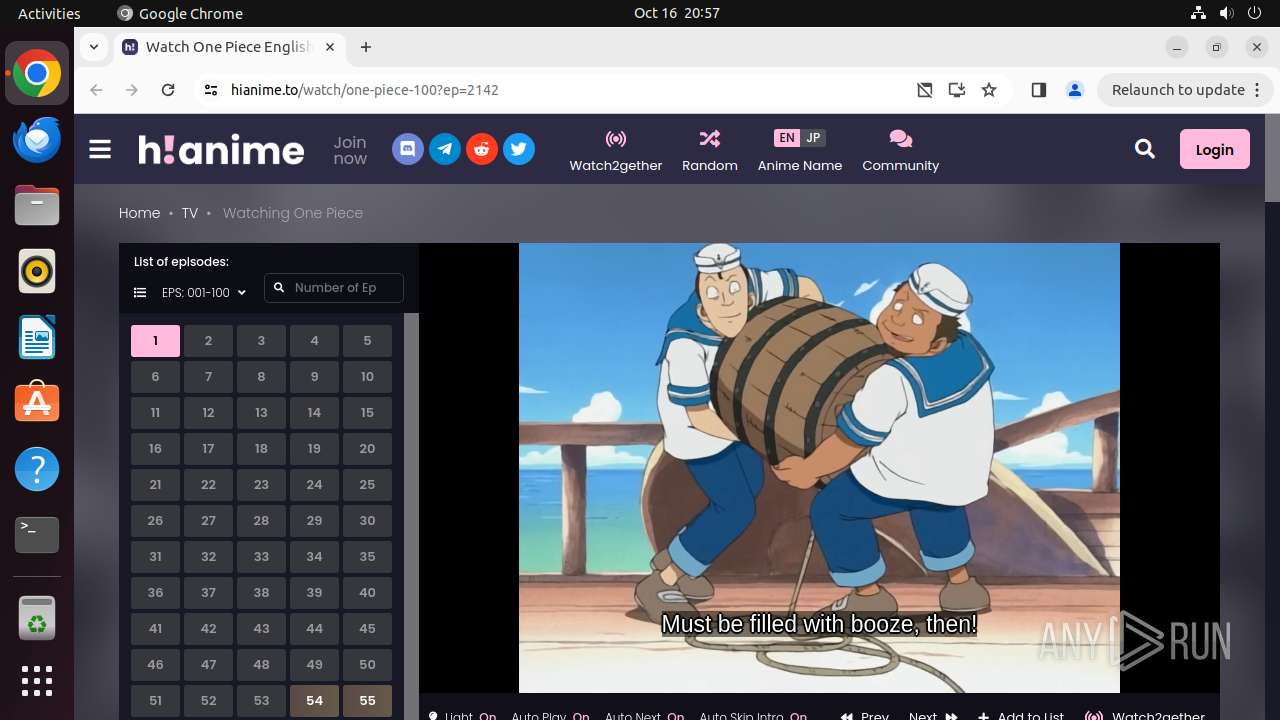Toggle the Light On setting
1280x720 pixels.
(x=463, y=716)
